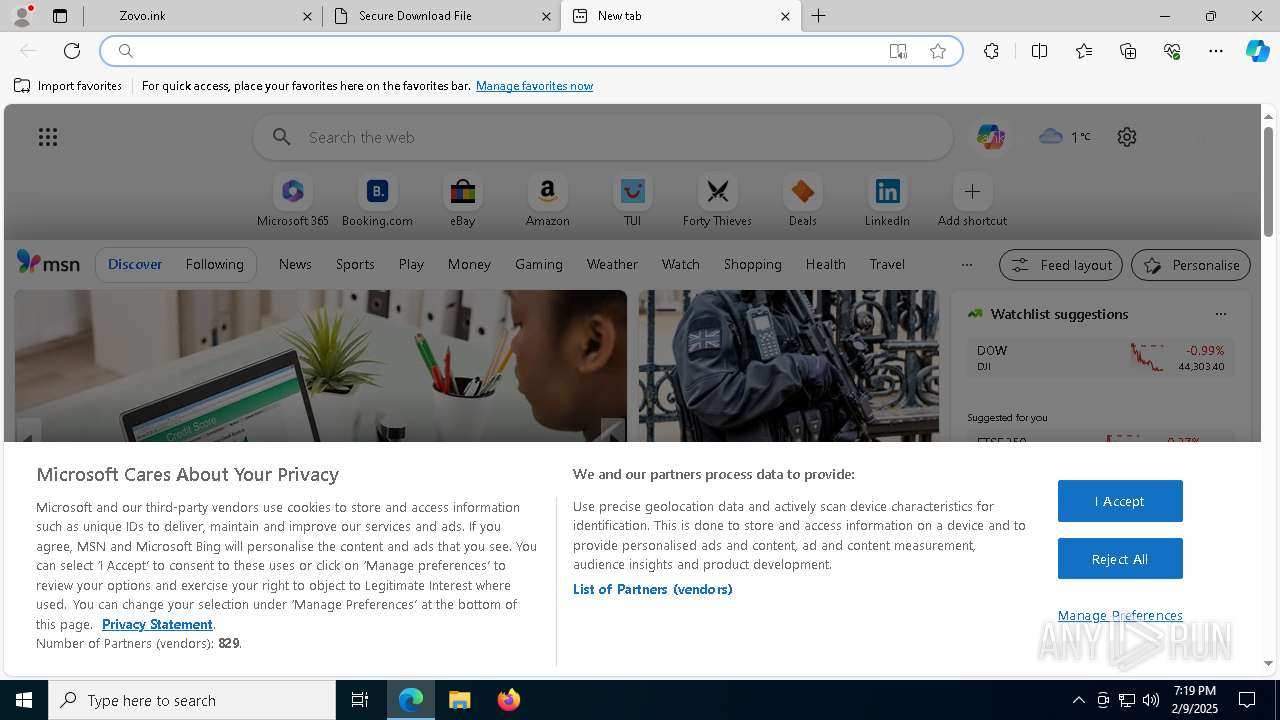
Task: Open Manage favorites now link
Action: 534,86
